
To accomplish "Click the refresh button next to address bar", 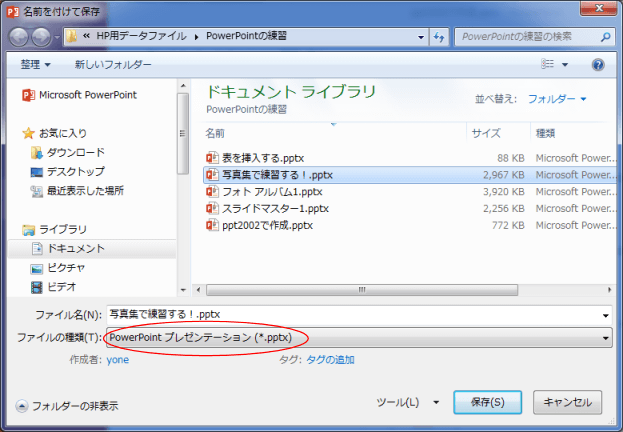I will pyautogui.click(x=439, y=37).
